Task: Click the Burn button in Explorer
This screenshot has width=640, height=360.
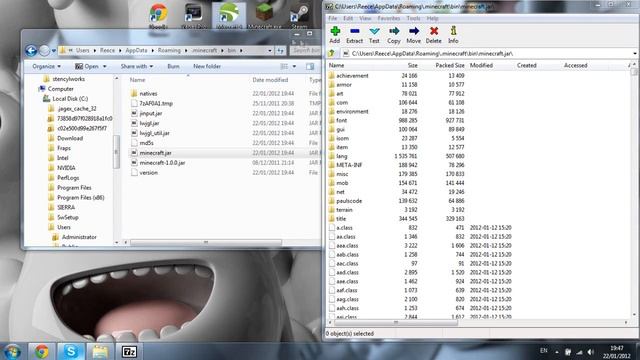Action: coord(173,66)
